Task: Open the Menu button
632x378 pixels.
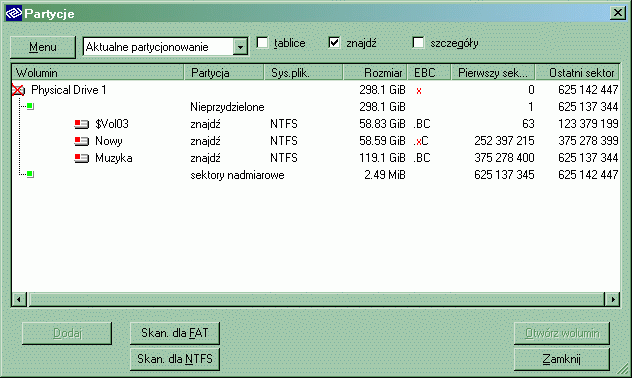Action: point(43,47)
